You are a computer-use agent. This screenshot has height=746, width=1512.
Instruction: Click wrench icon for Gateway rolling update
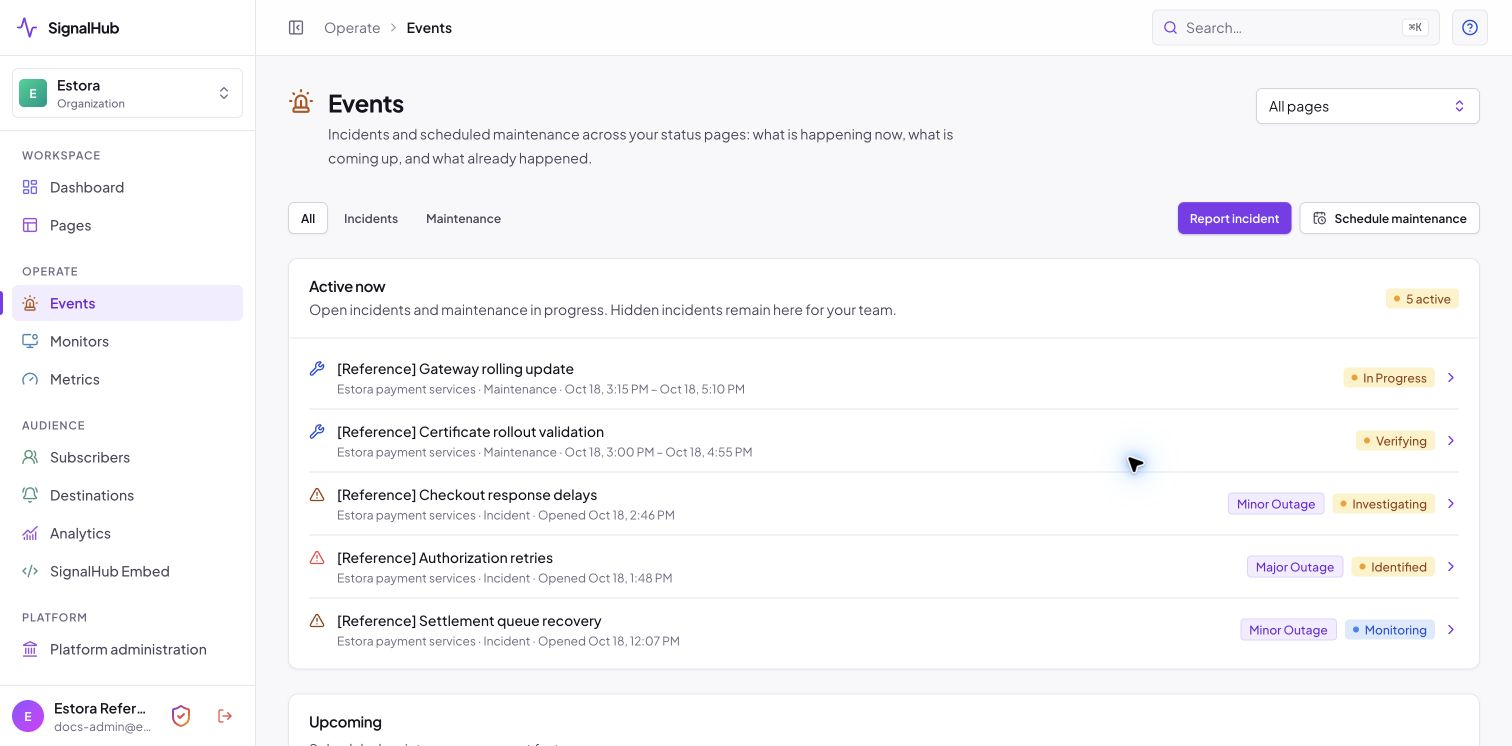[317, 368]
